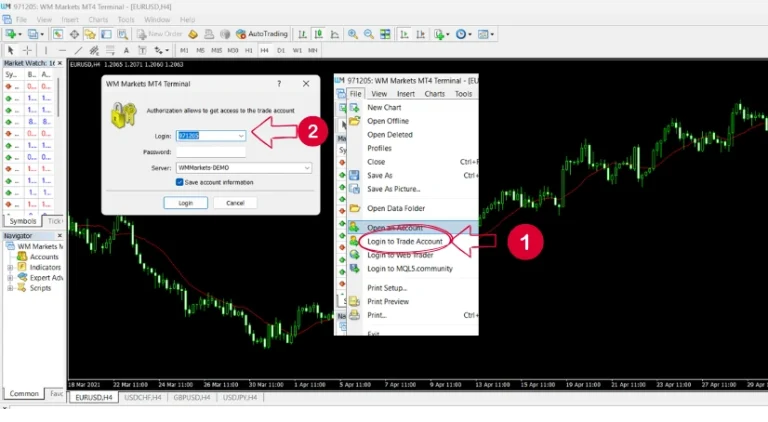Image resolution: width=768 pixels, height=422 pixels.
Task: Toggle the Chart Shift icon
Action: click(420, 34)
